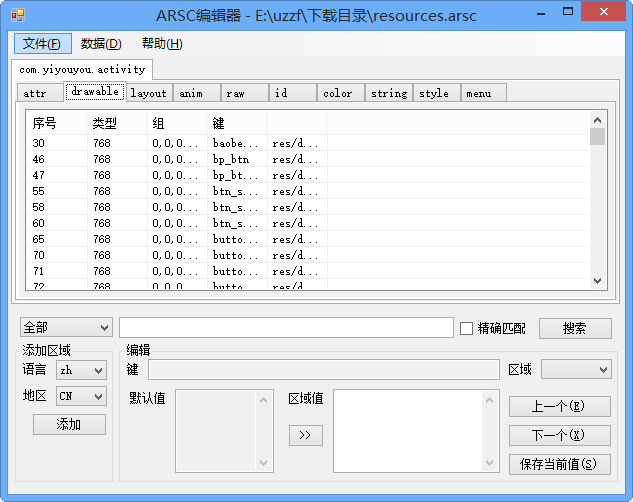Click the search text input field
Viewport: 633px width, 502px height.
click(x=286, y=327)
